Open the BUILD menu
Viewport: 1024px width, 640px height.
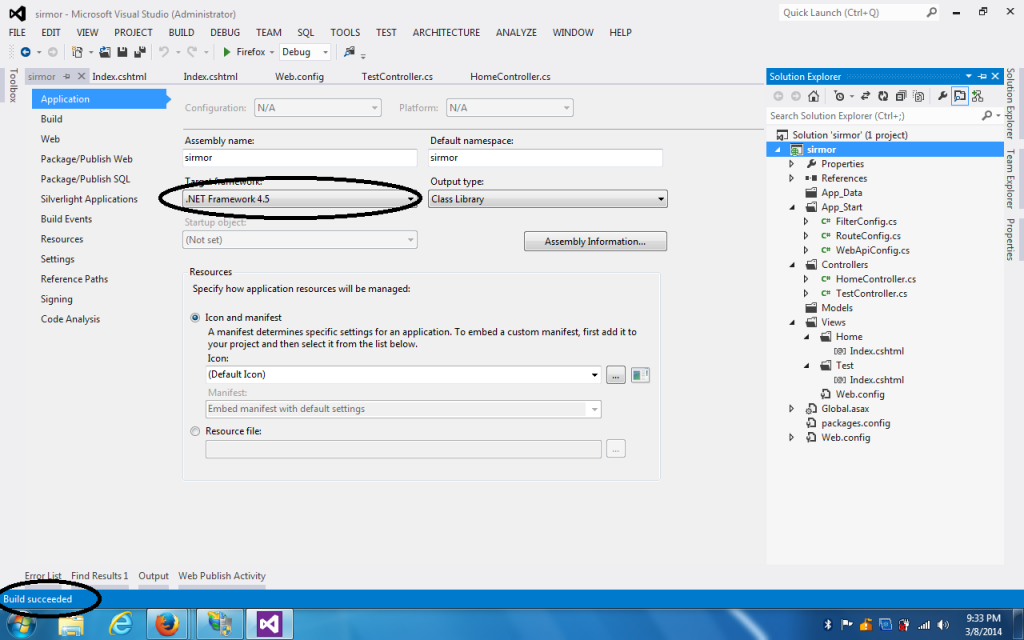click(182, 33)
